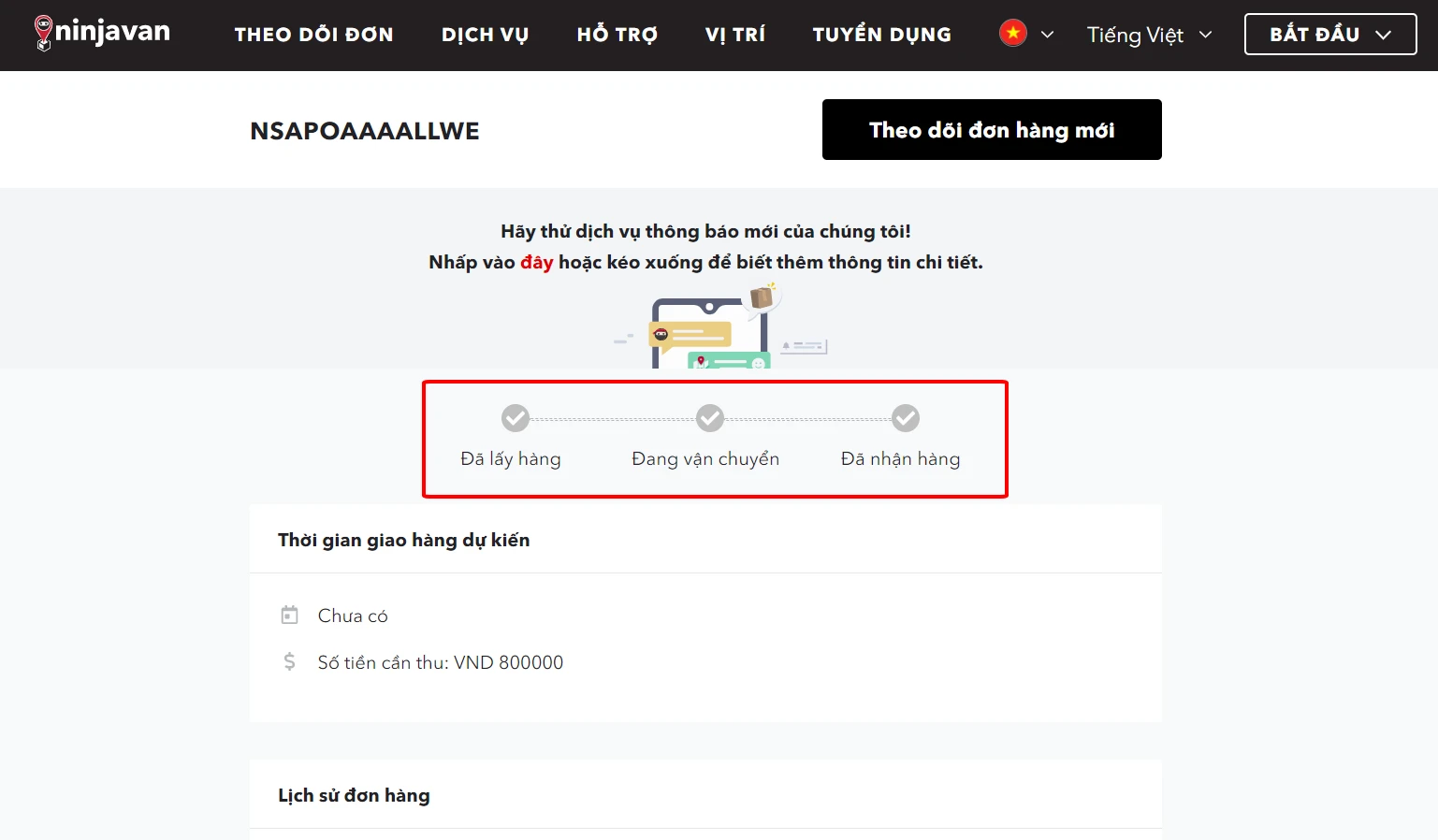Click the Ninja Van logo

pos(102,33)
